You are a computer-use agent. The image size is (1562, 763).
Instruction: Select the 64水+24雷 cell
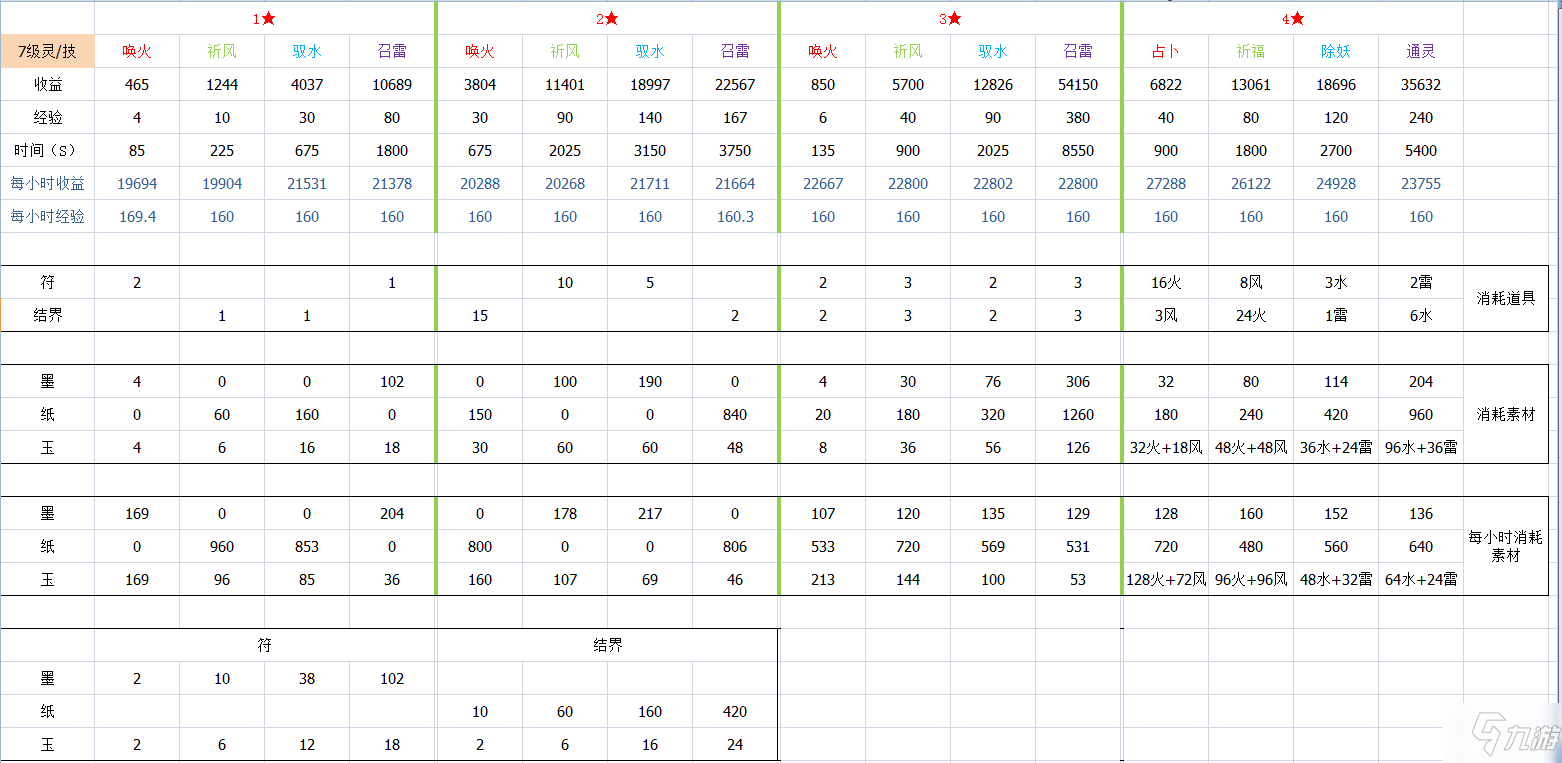[1421, 580]
